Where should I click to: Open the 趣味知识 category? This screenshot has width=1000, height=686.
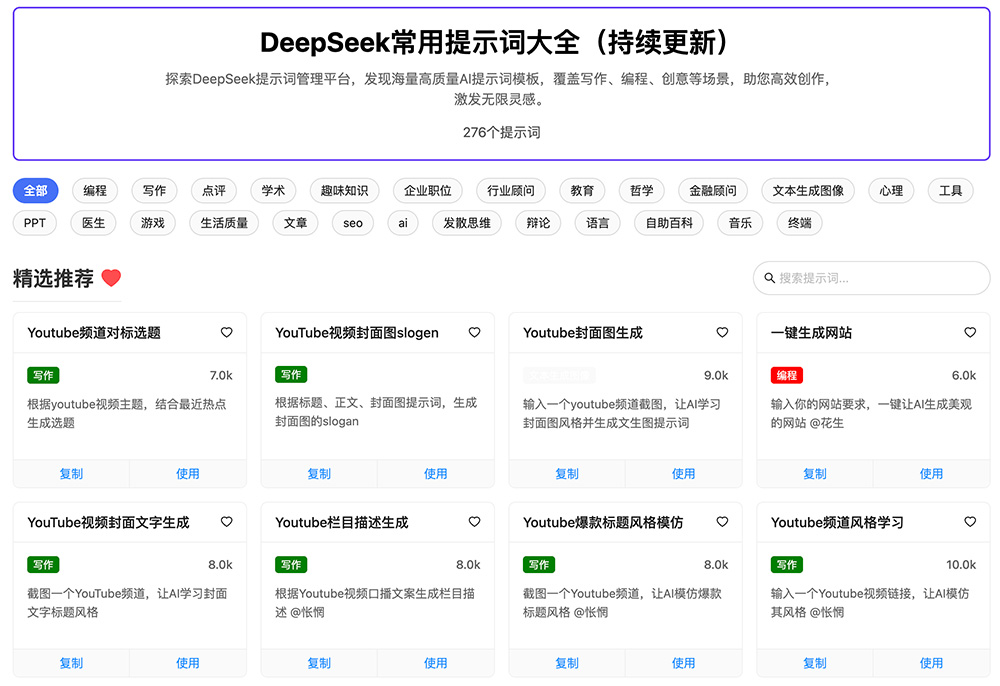(x=344, y=191)
